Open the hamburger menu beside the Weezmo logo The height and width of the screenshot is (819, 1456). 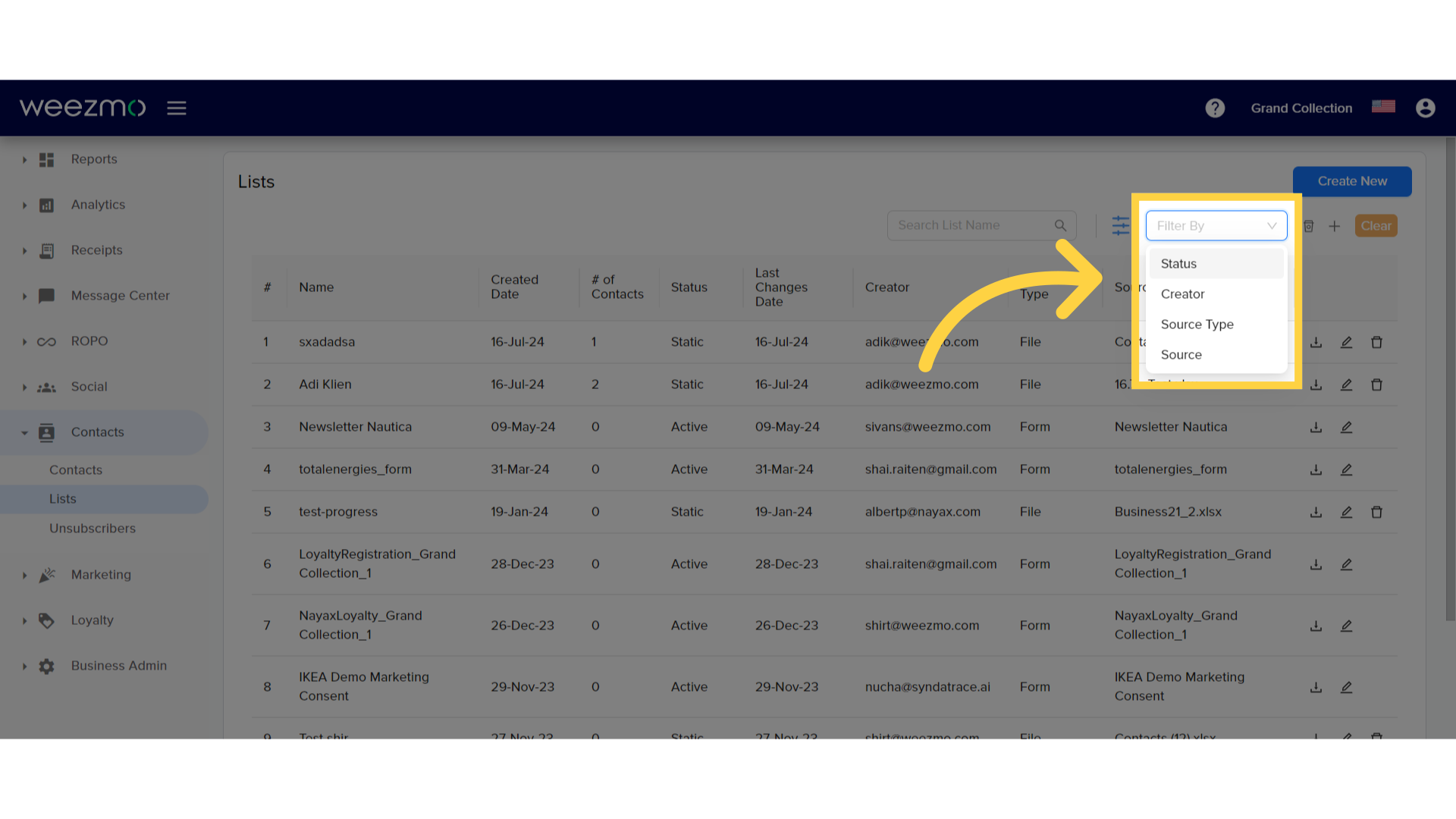click(177, 108)
